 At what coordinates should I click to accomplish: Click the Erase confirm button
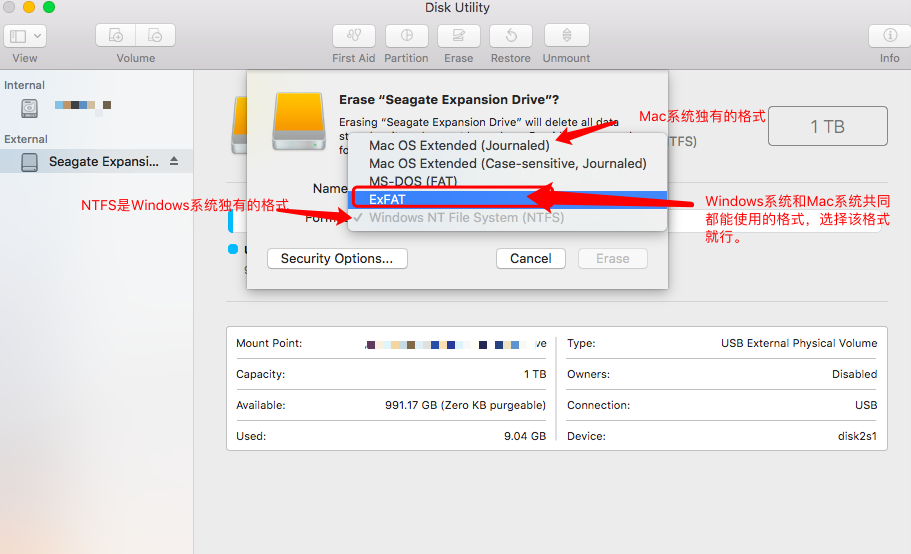[x=612, y=258]
